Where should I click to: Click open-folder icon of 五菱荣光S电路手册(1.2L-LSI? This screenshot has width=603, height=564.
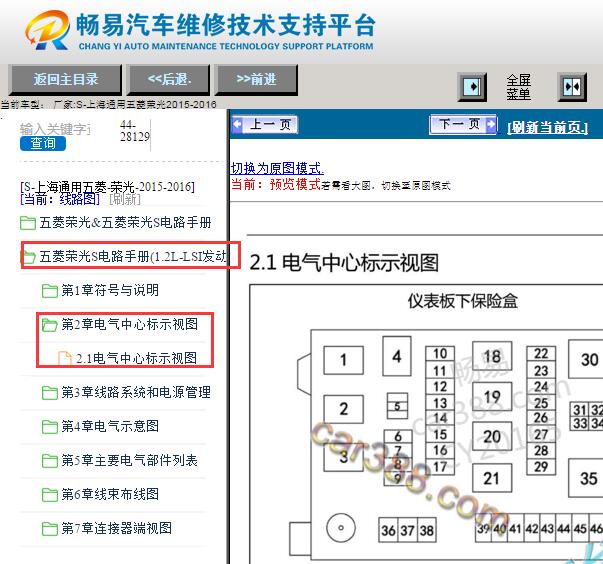point(28,256)
